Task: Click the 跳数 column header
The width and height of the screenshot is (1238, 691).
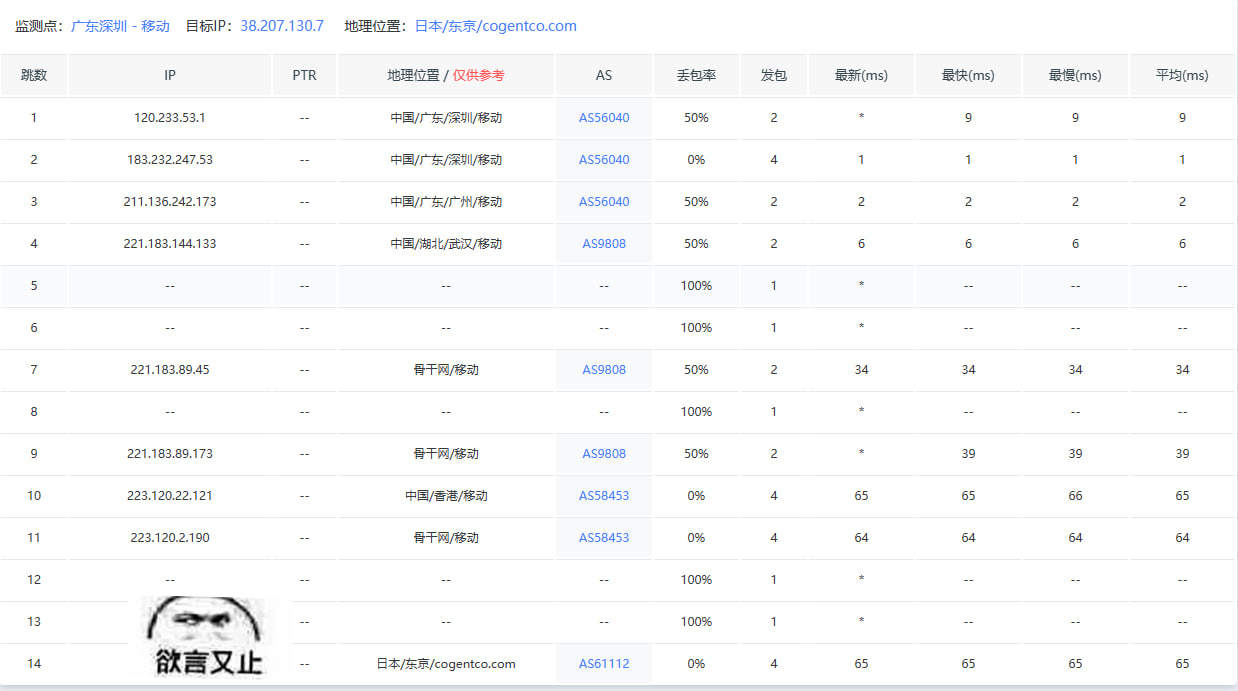Action: click(34, 75)
